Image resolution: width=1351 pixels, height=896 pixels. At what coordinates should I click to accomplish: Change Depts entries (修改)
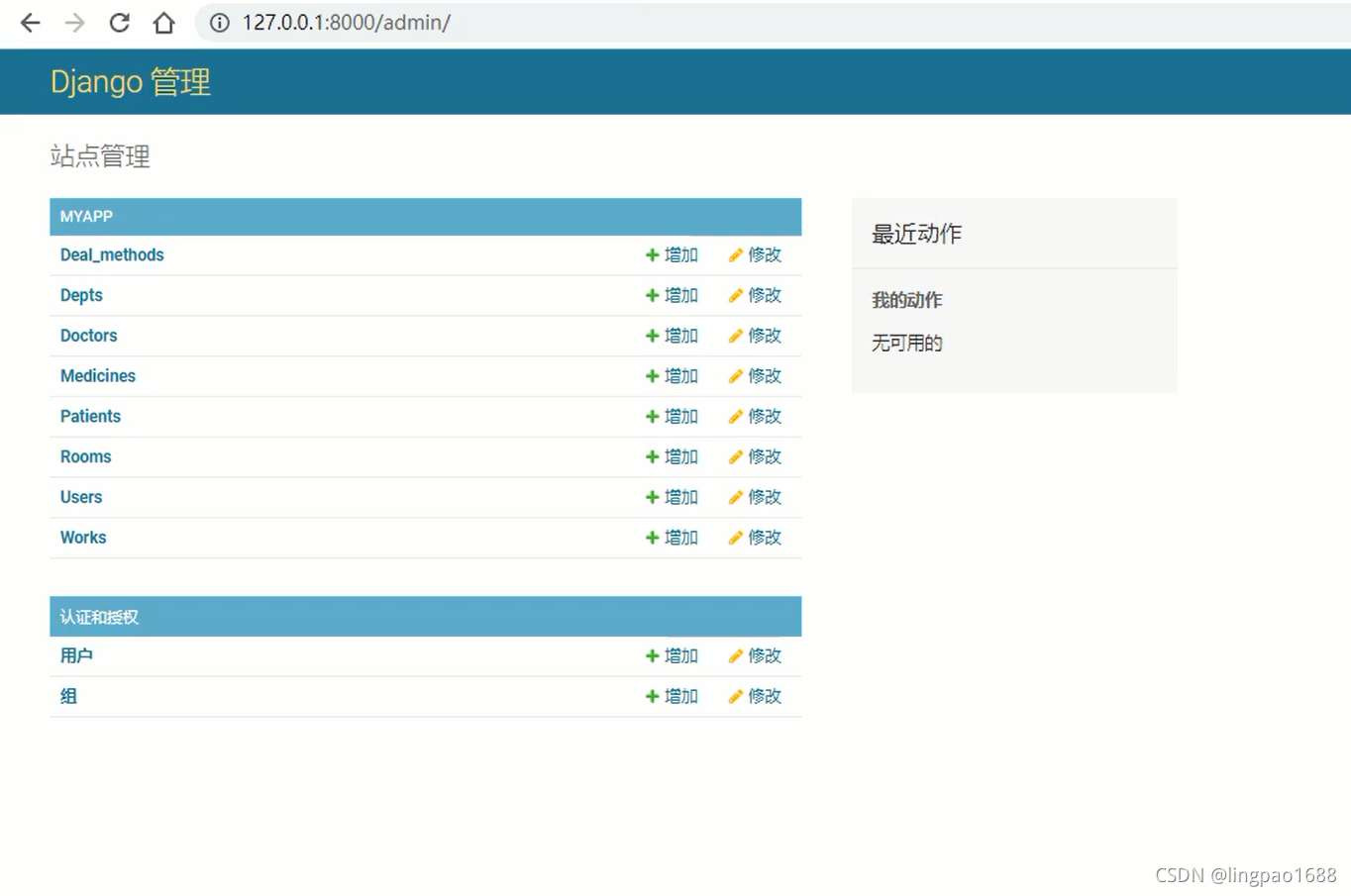tap(755, 296)
